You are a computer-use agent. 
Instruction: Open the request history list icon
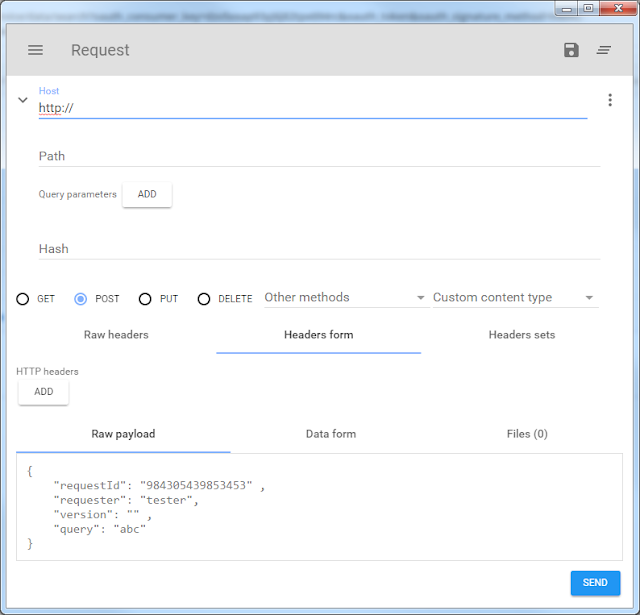coord(604,50)
